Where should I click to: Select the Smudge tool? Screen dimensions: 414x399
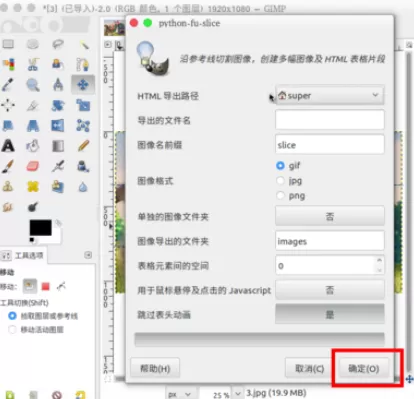[x=8, y=207]
